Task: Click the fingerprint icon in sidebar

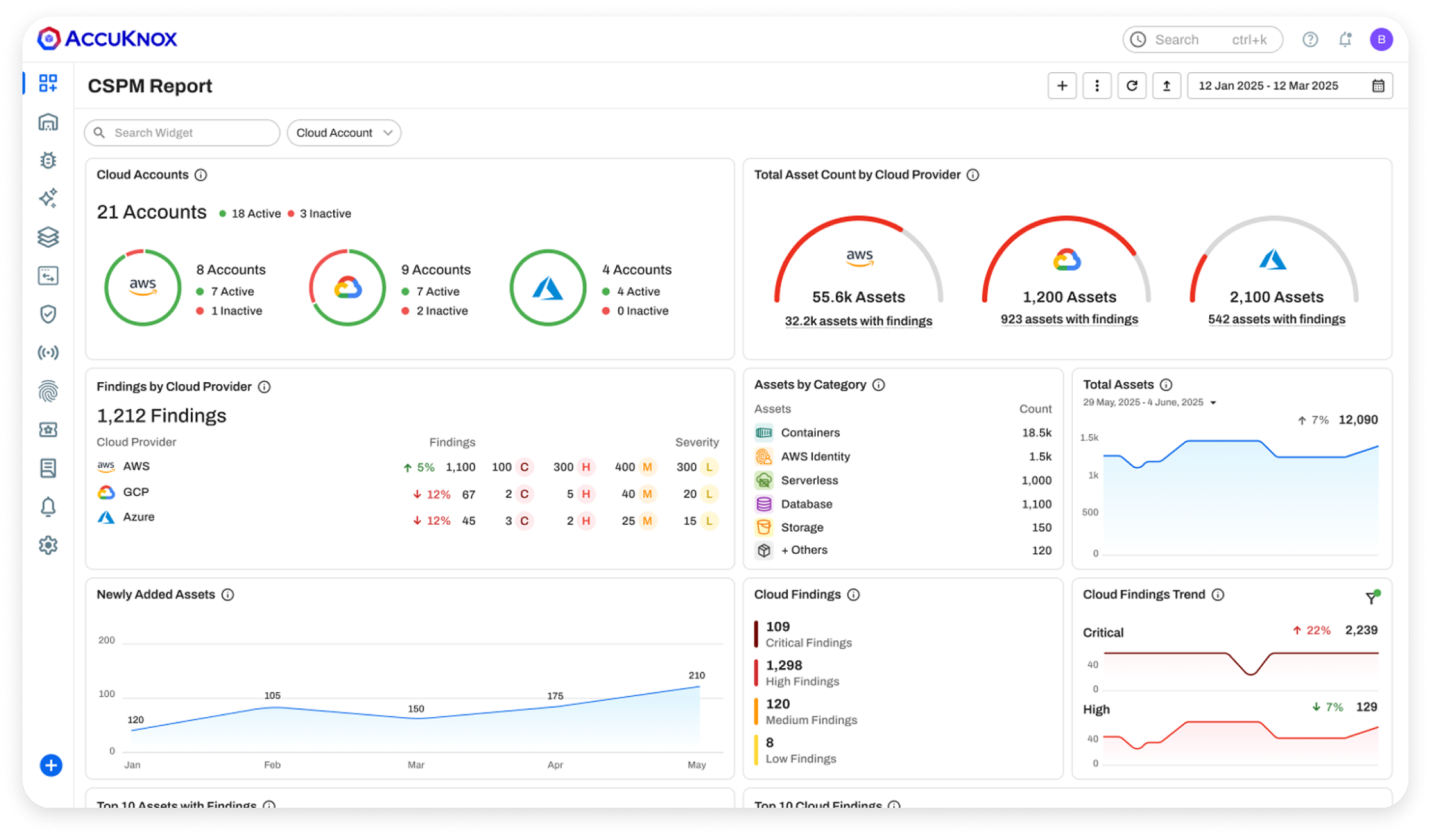Action: 48,391
